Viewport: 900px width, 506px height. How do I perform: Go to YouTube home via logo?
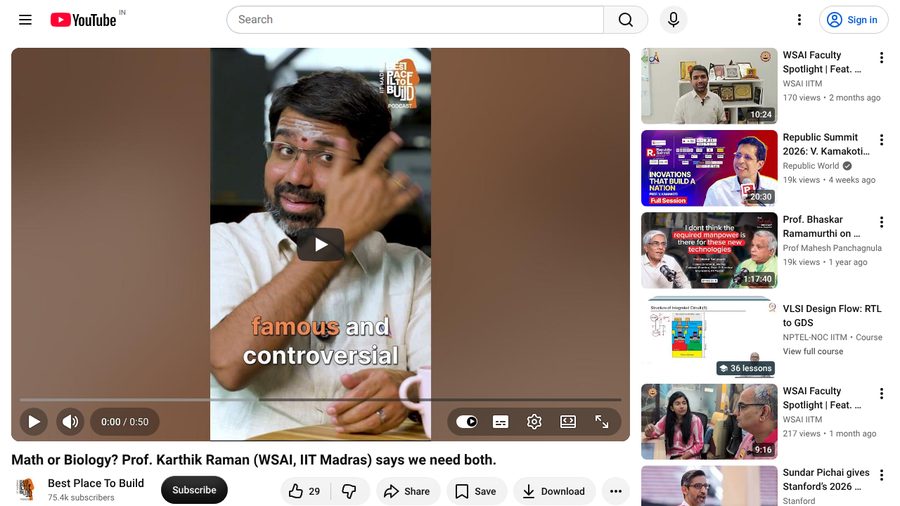point(84,20)
